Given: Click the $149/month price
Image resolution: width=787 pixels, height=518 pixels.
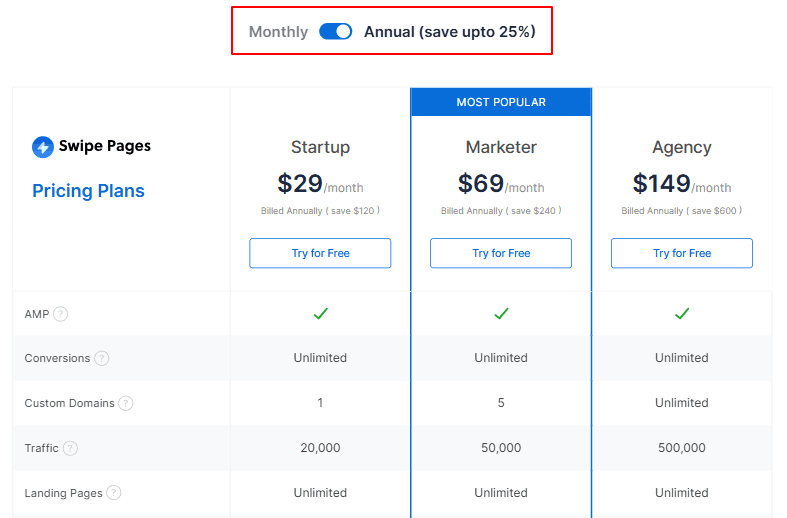Looking at the screenshot, I should point(682,184).
